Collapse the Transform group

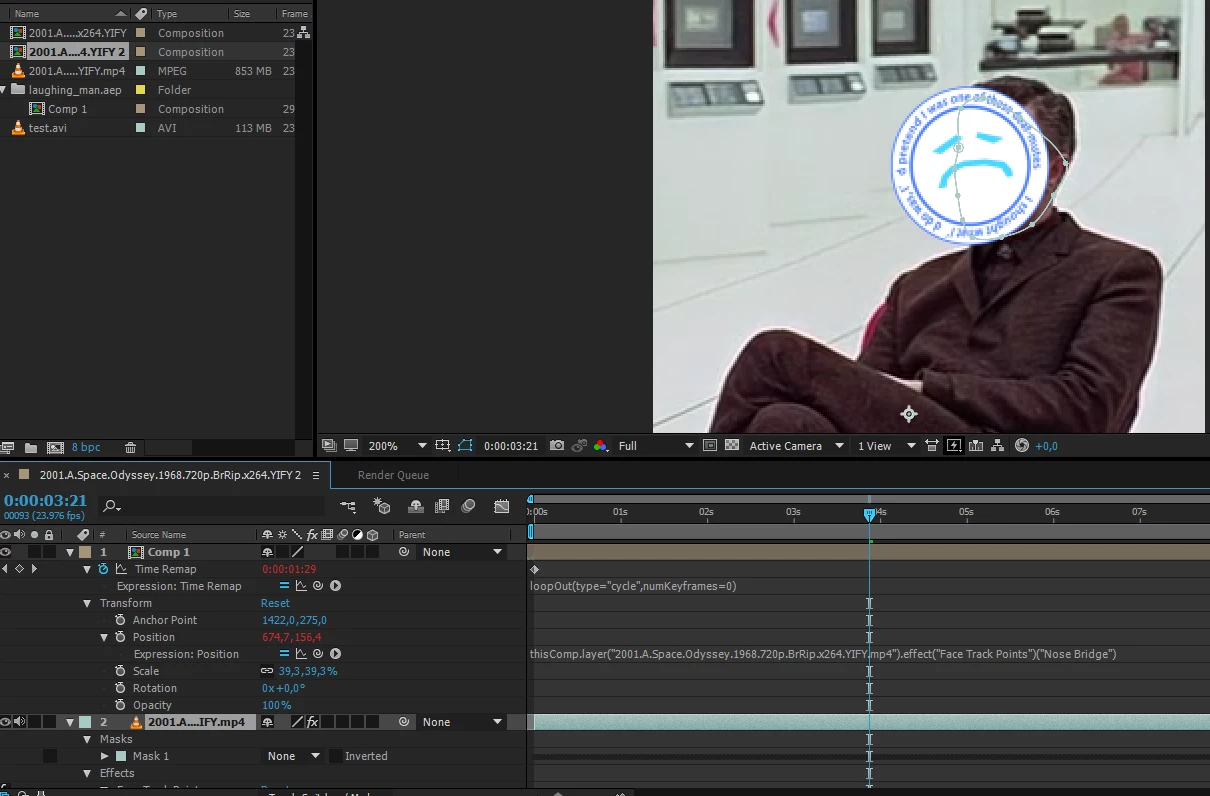pyautogui.click(x=87, y=603)
